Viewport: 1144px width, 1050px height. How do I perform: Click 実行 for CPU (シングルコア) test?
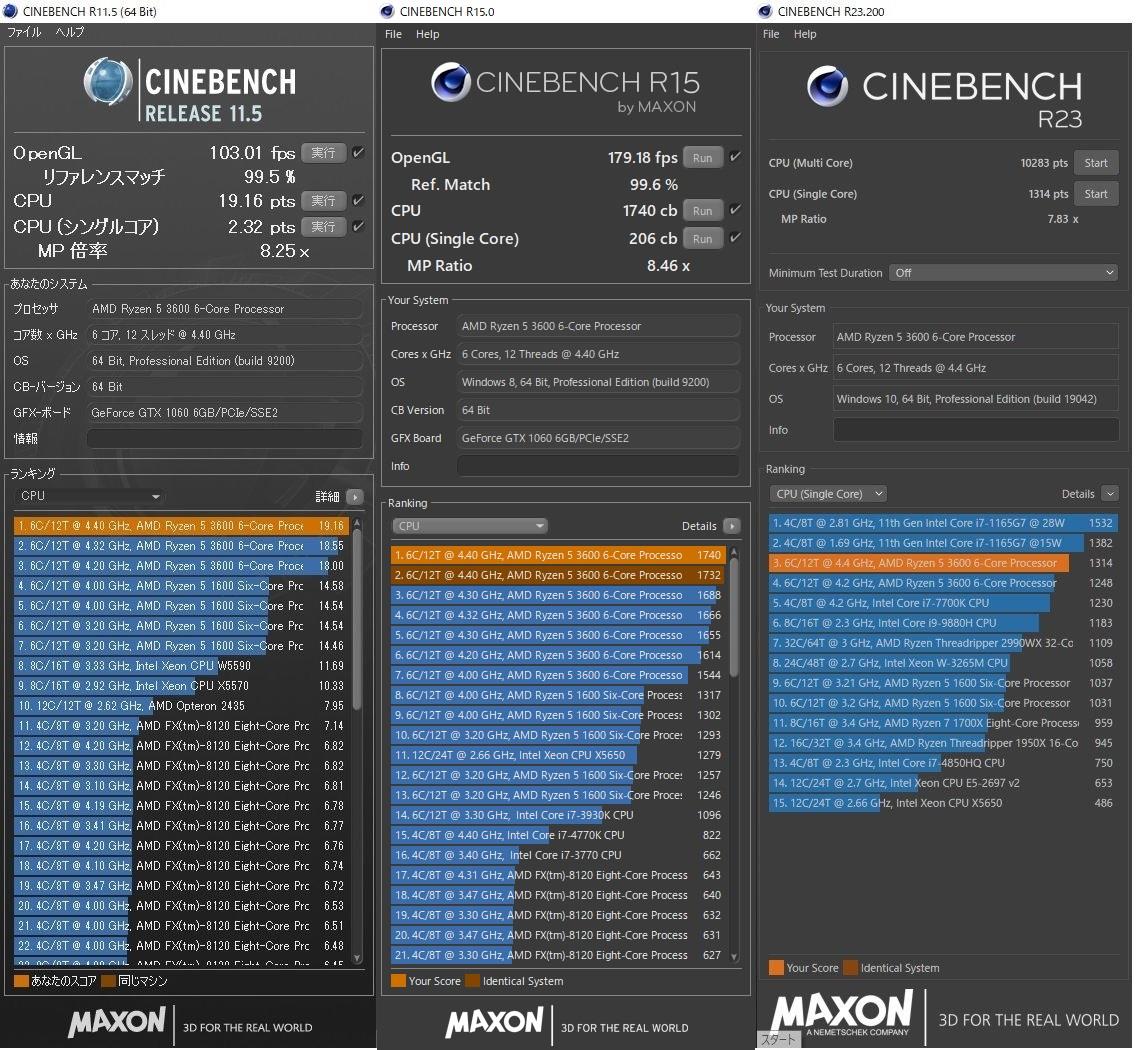pyautogui.click(x=323, y=226)
